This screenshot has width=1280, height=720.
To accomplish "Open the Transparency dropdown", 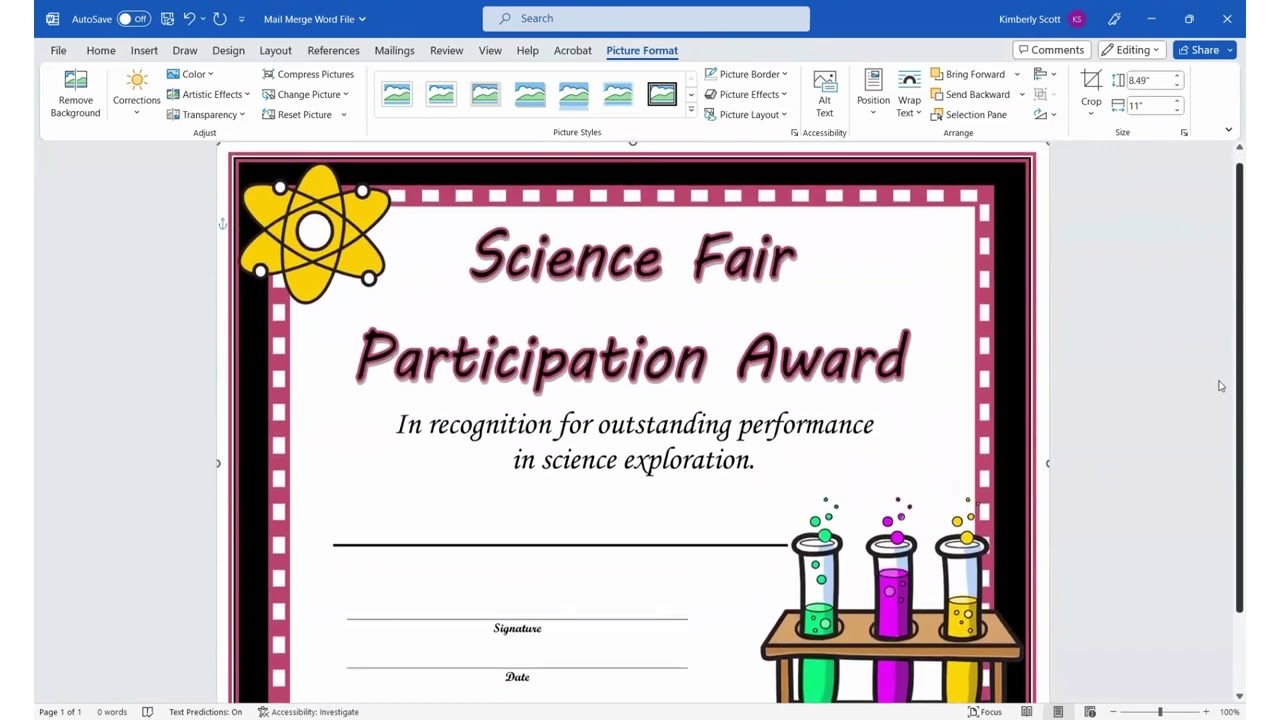I will [206, 114].
